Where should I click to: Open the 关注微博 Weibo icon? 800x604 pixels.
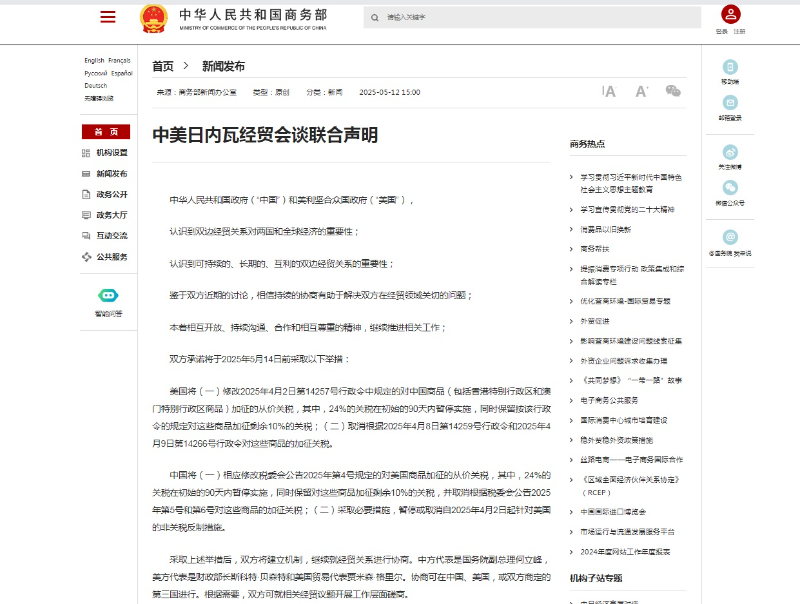click(730, 152)
